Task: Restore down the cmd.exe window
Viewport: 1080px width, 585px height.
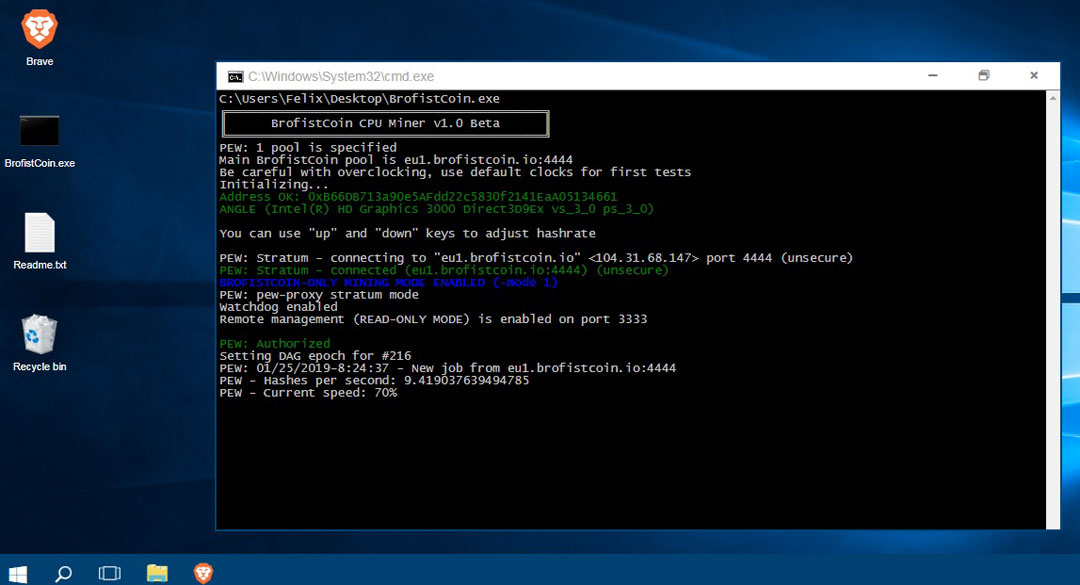Action: pyautogui.click(x=984, y=76)
